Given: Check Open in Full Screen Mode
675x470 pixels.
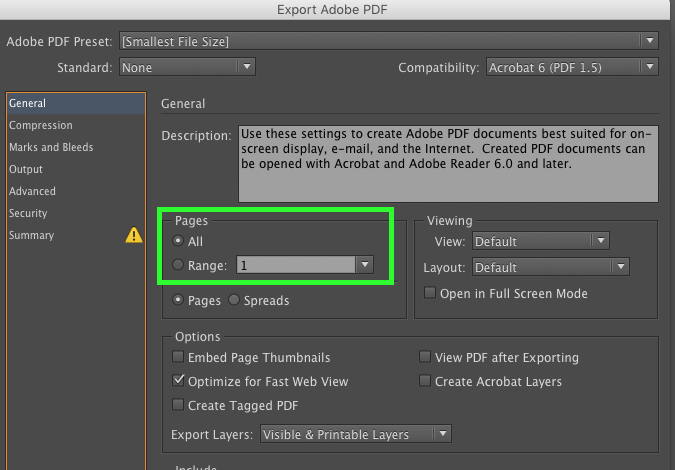Looking at the screenshot, I should click(430, 294).
